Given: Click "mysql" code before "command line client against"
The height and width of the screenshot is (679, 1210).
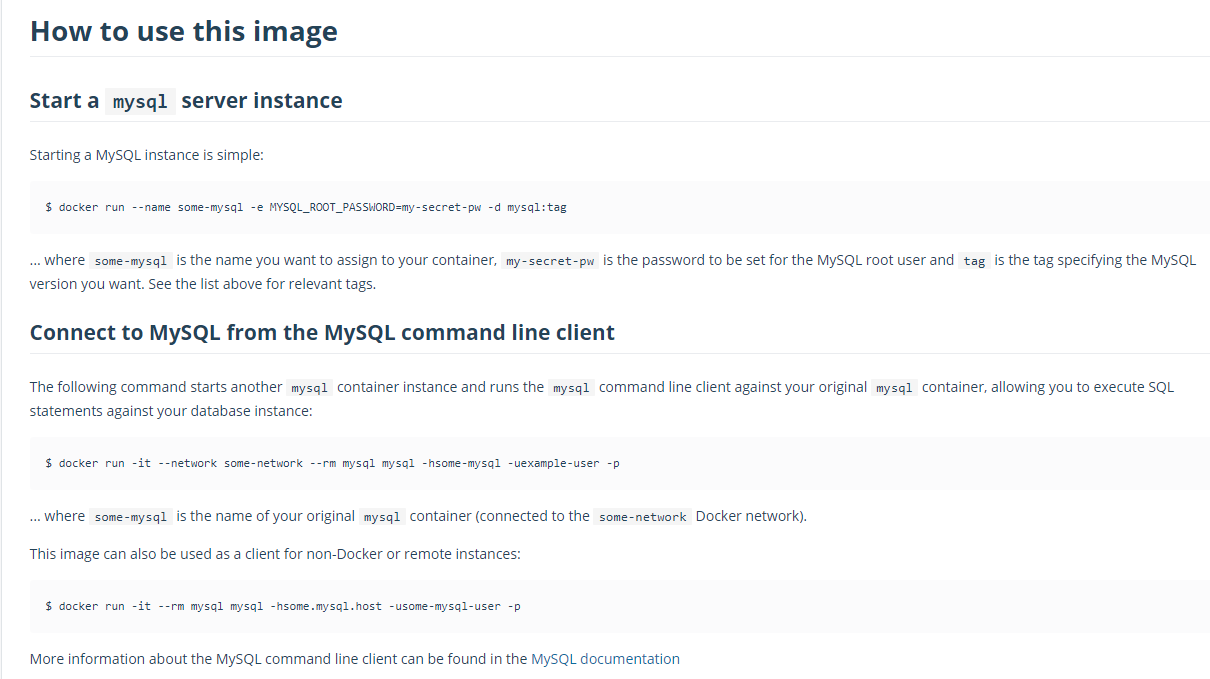Looking at the screenshot, I should click(x=571, y=388).
